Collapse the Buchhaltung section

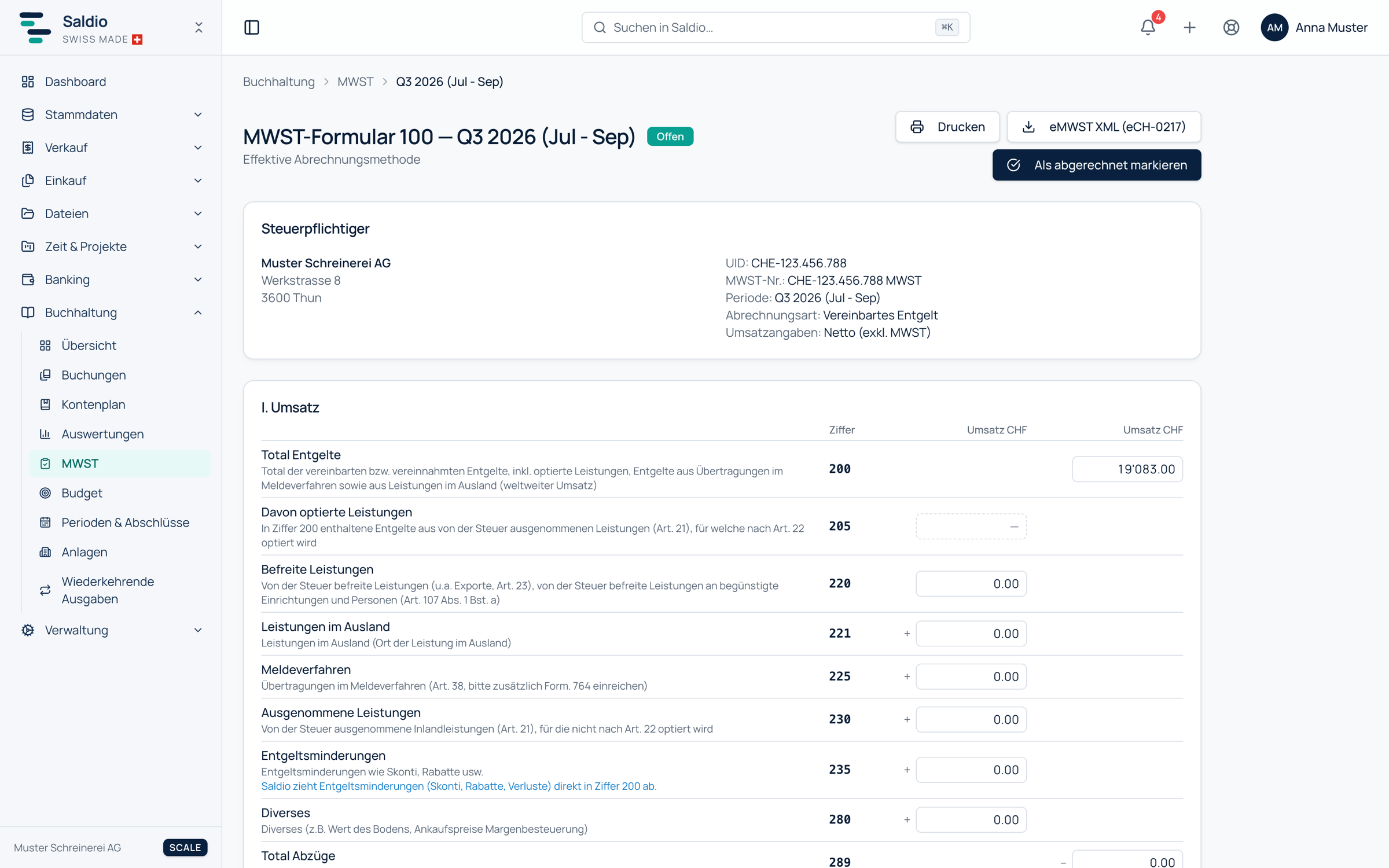coord(111,312)
